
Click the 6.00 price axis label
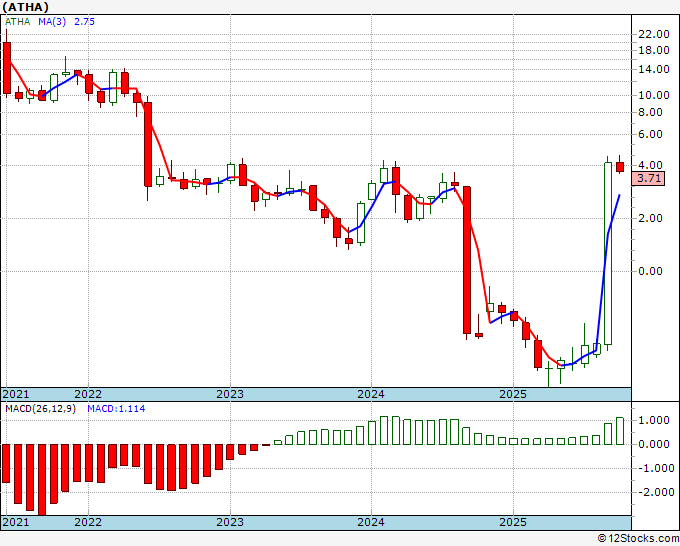pyautogui.click(x=651, y=134)
